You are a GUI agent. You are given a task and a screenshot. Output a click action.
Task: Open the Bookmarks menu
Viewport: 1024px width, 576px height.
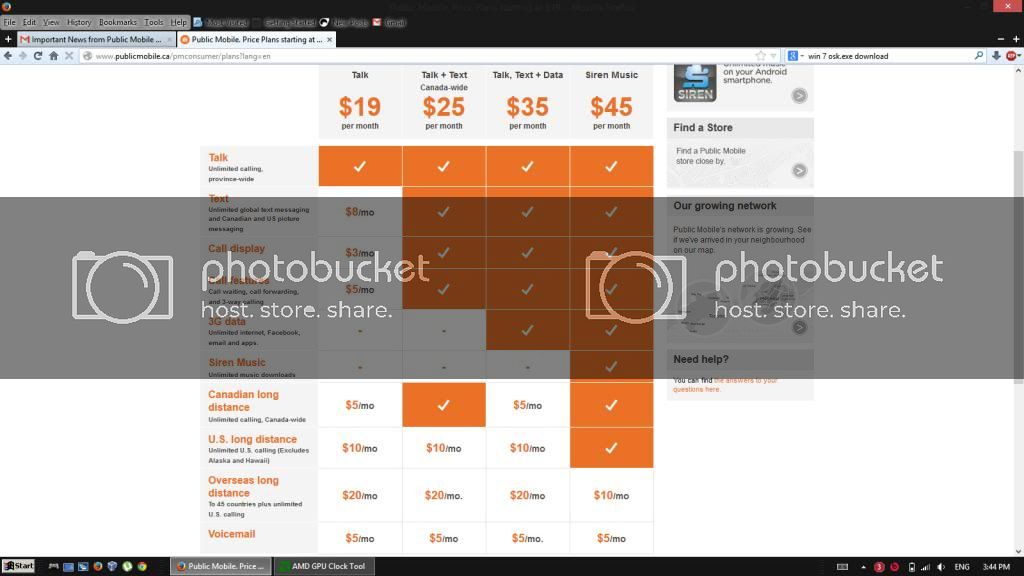[x=118, y=22]
